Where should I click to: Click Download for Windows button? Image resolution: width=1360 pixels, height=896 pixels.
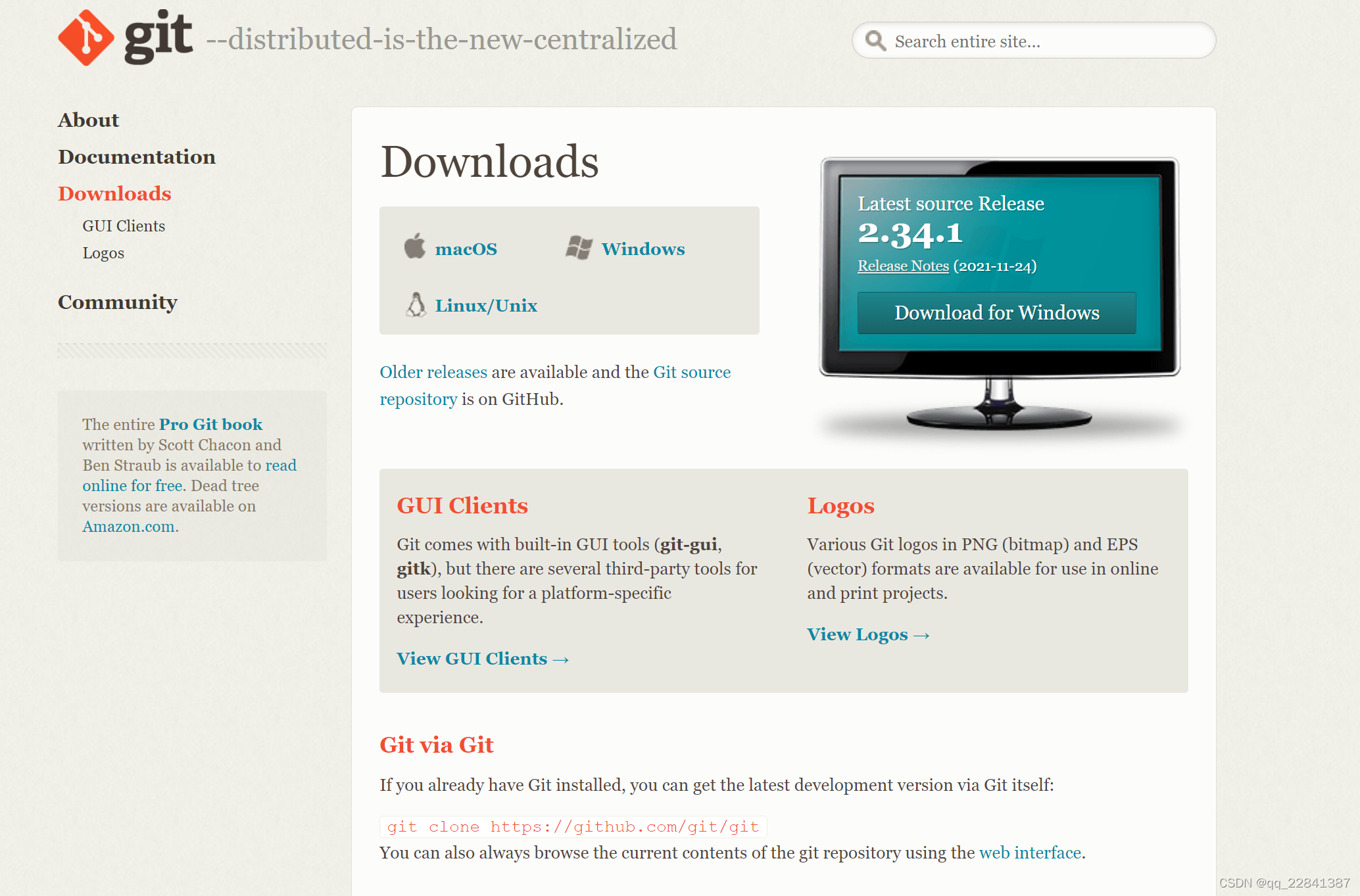coord(996,313)
